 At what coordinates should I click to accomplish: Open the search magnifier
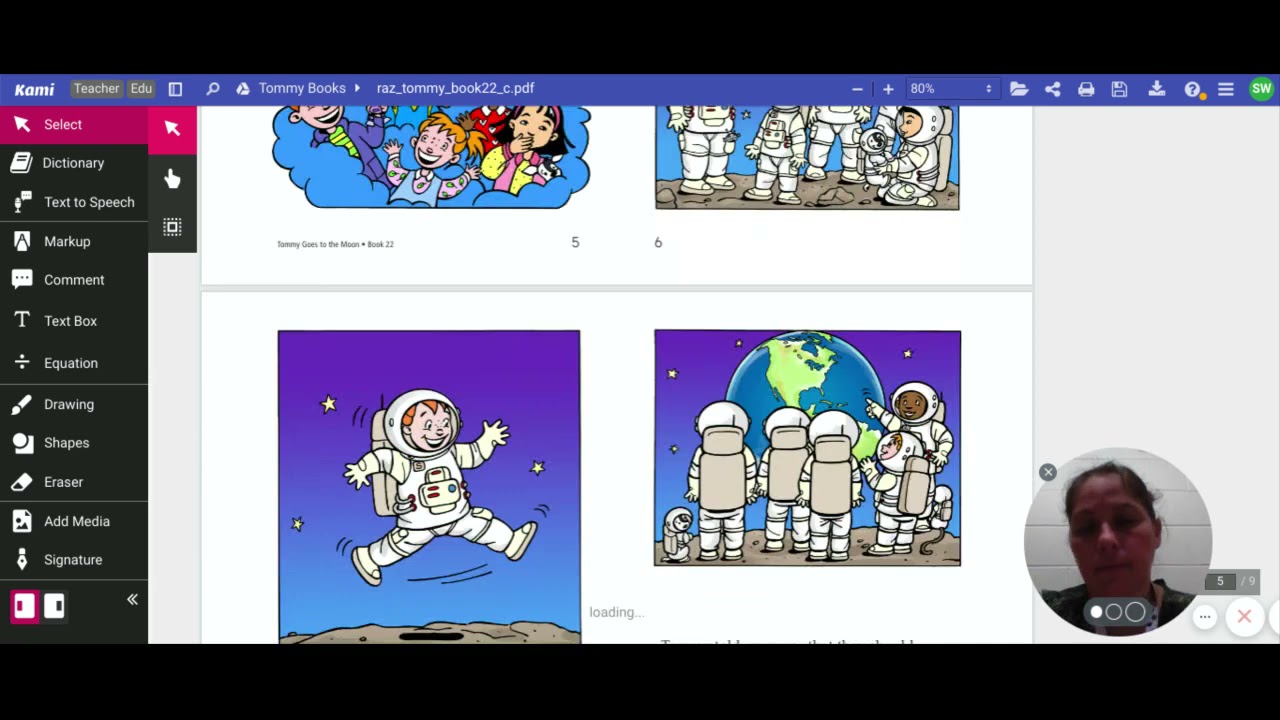[213, 89]
